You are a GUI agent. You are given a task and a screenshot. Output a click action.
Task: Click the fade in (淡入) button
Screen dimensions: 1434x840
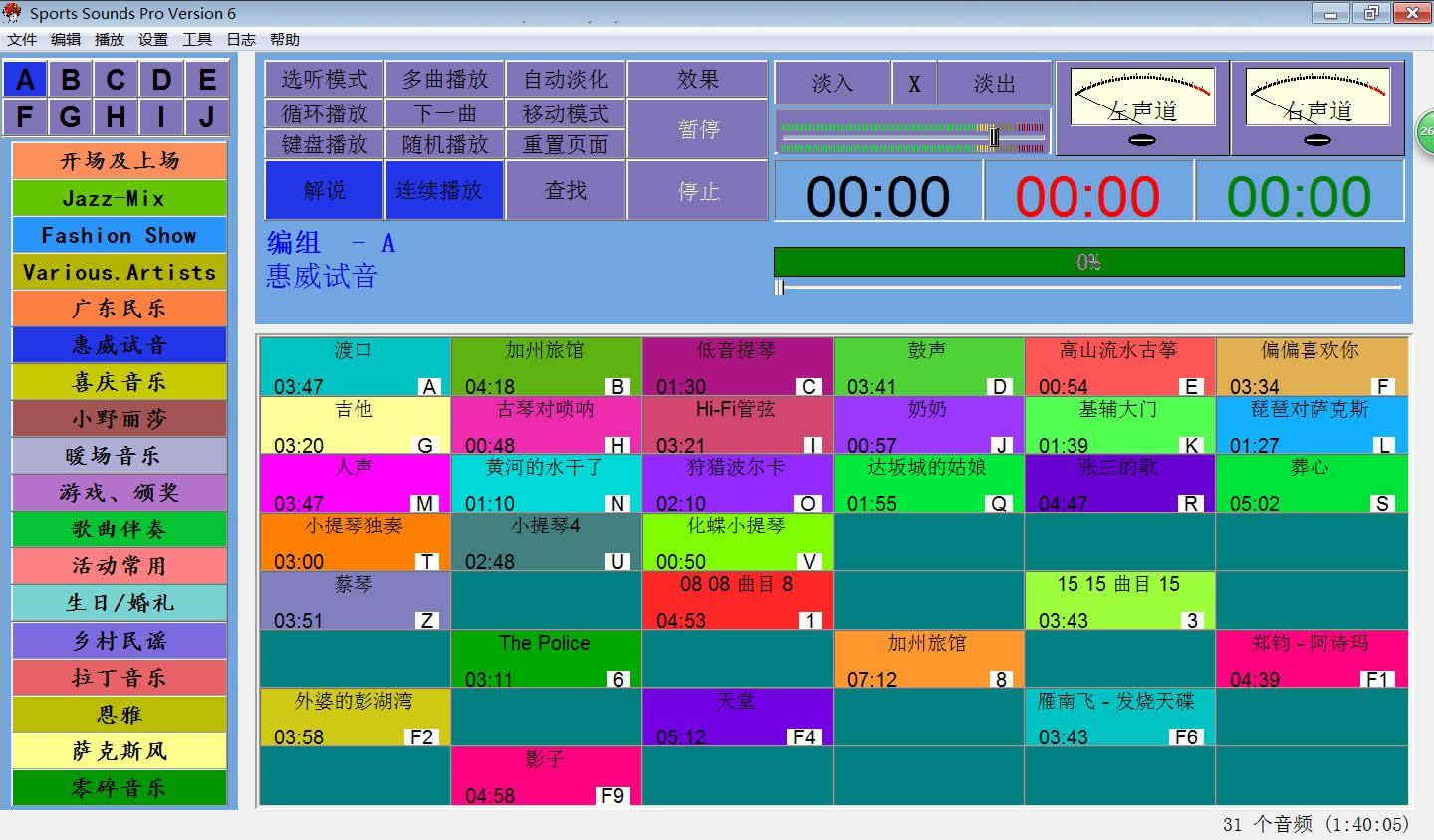833,84
